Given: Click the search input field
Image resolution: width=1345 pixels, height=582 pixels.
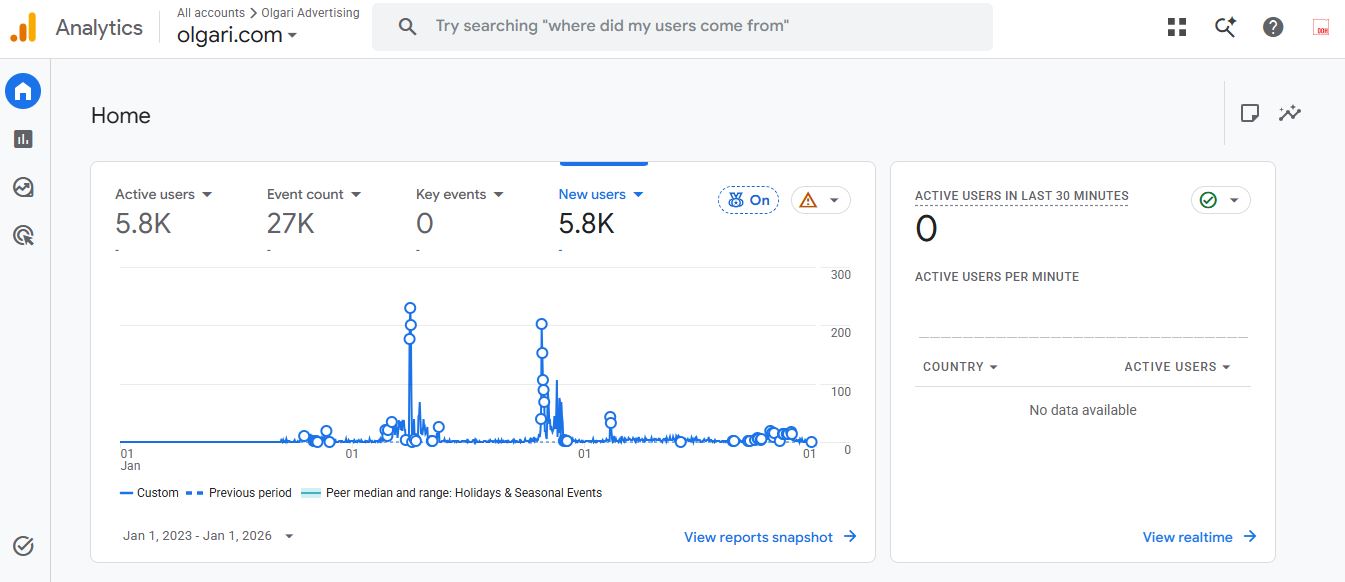Looking at the screenshot, I should click(x=682, y=27).
